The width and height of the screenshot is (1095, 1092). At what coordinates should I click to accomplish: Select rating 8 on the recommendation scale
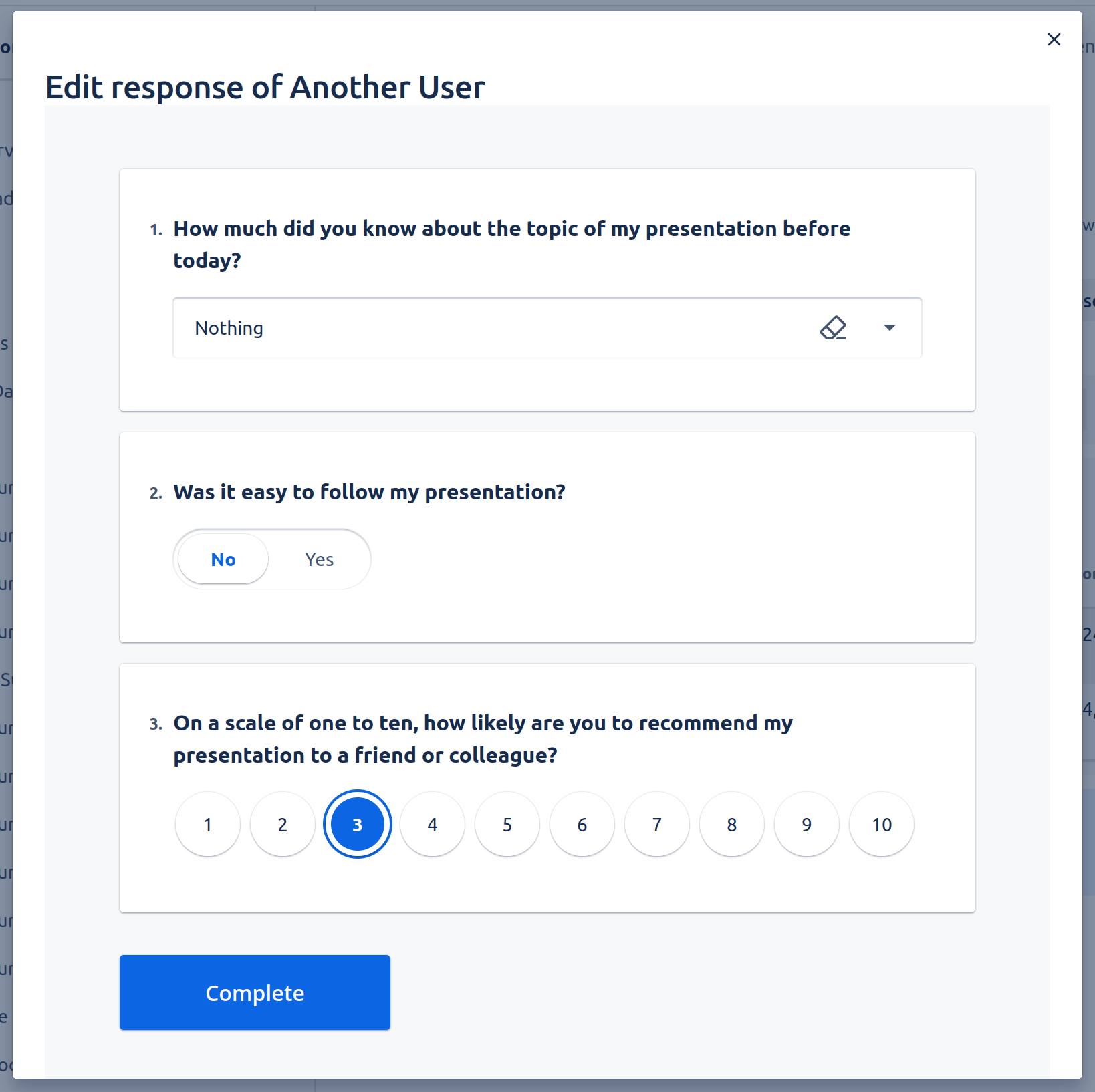point(731,824)
